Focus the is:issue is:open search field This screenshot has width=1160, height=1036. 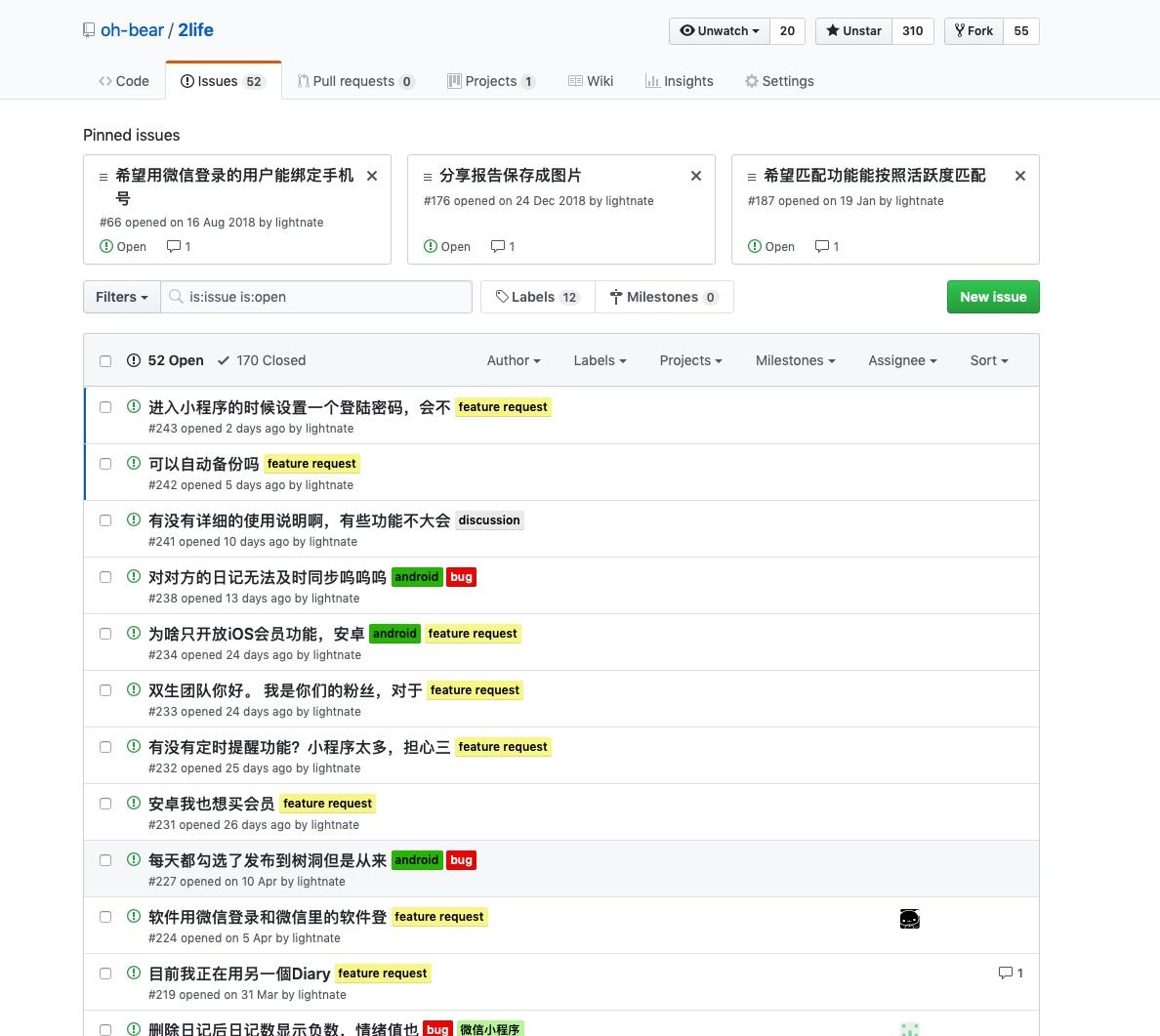click(316, 297)
